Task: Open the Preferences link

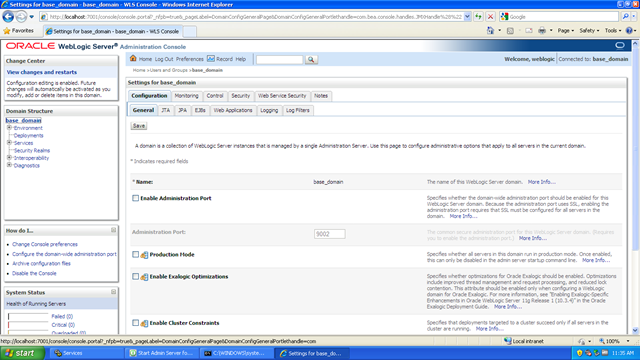Action: point(190,59)
